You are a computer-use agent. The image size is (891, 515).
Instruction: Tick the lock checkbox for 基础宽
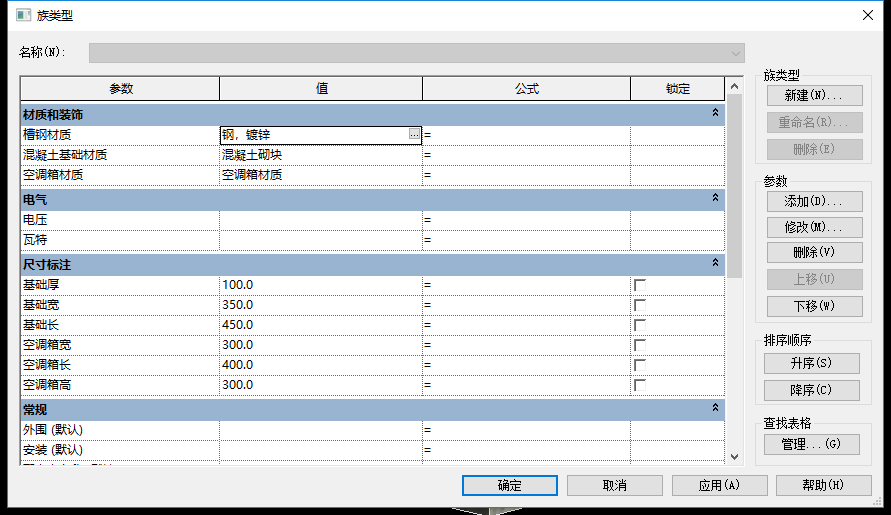(640, 305)
